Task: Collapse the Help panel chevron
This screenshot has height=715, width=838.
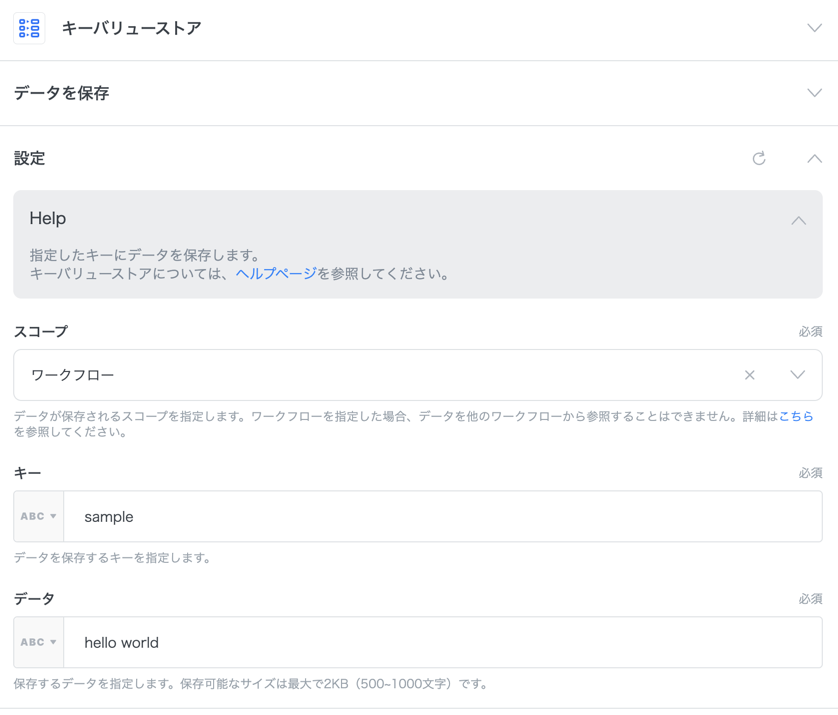Action: click(798, 220)
